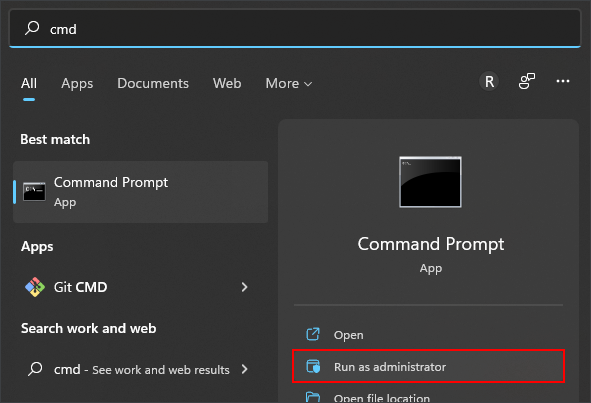Select Run as administrator

click(x=429, y=366)
